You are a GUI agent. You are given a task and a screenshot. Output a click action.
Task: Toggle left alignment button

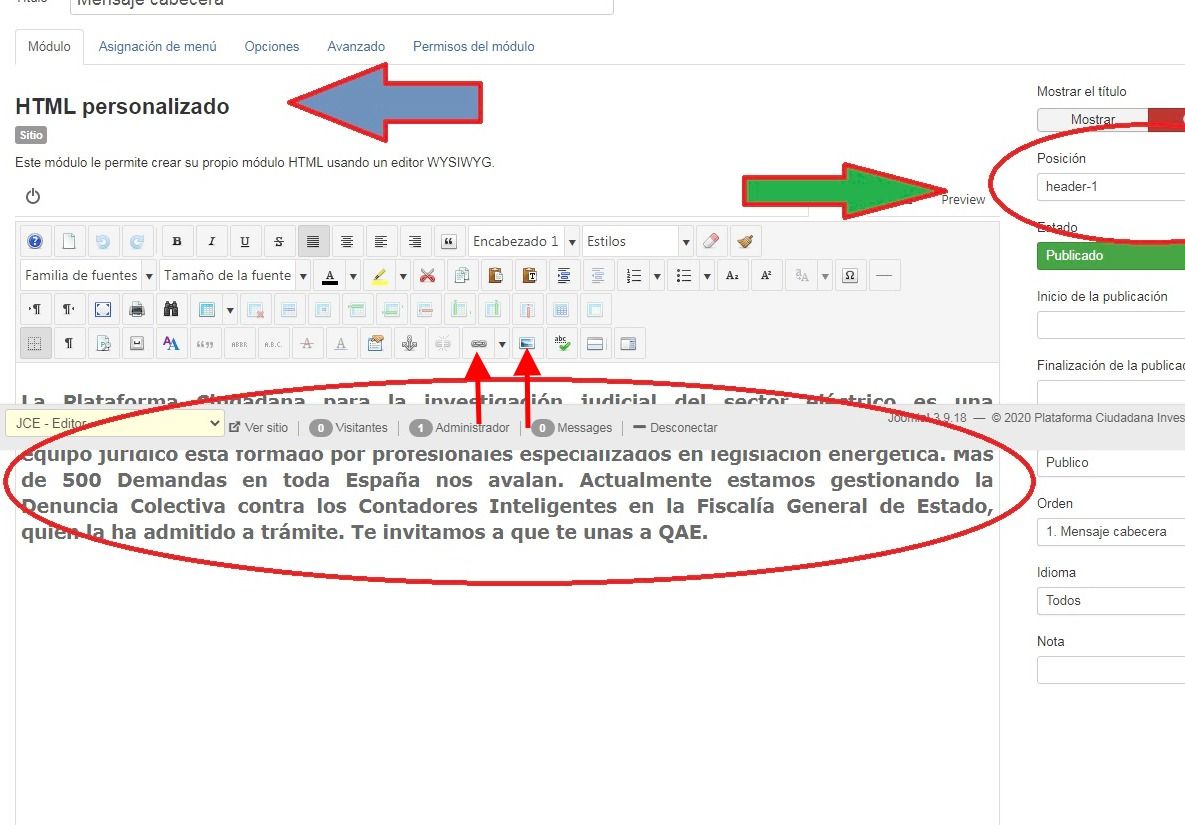click(x=381, y=242)
